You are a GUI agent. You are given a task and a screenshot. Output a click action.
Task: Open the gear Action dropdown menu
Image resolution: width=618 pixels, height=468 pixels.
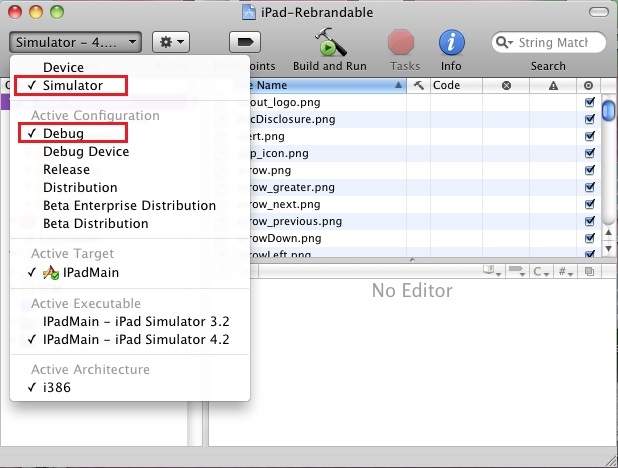(170, 42)
